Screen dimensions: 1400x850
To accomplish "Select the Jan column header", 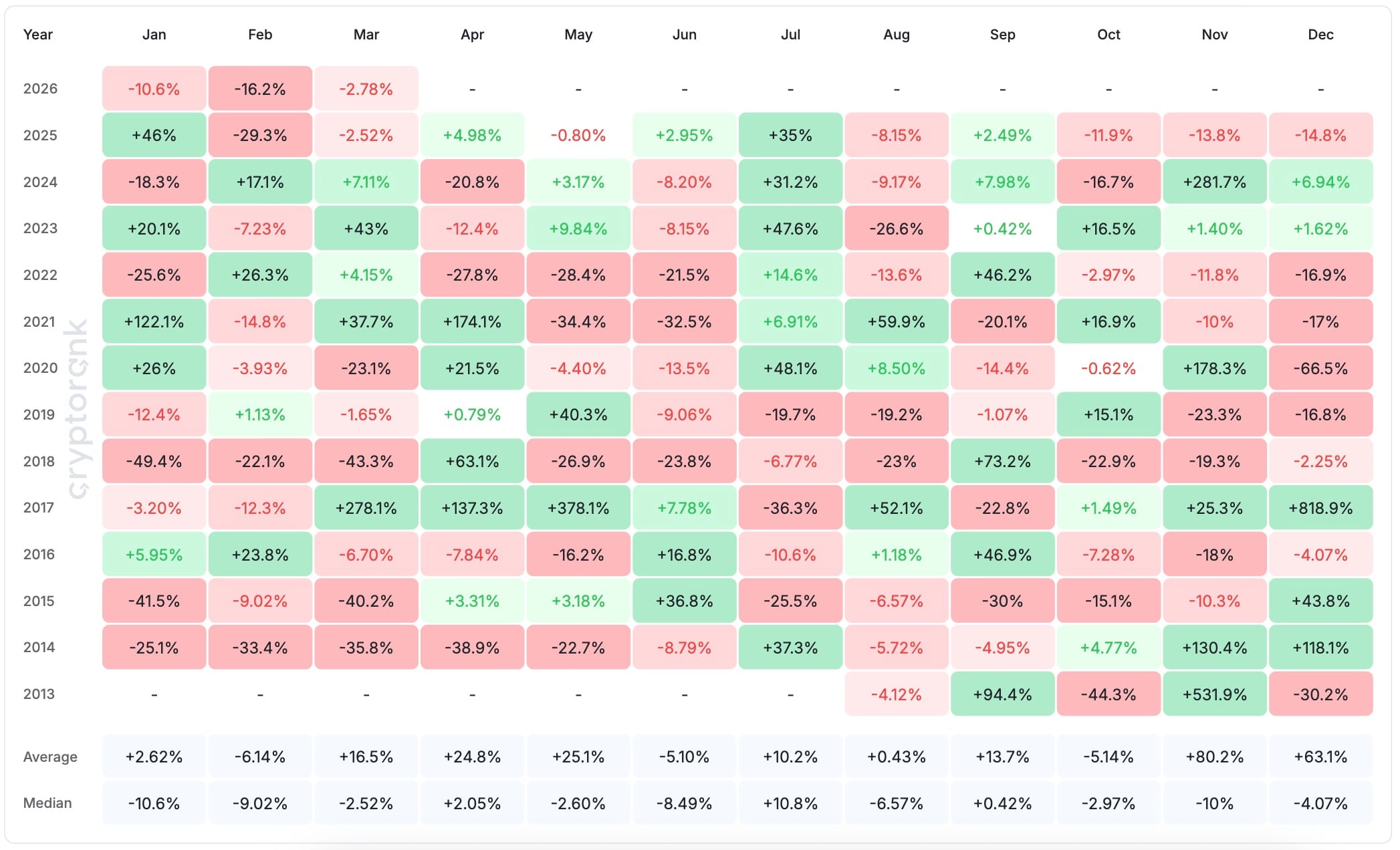I will pos(154,35).
